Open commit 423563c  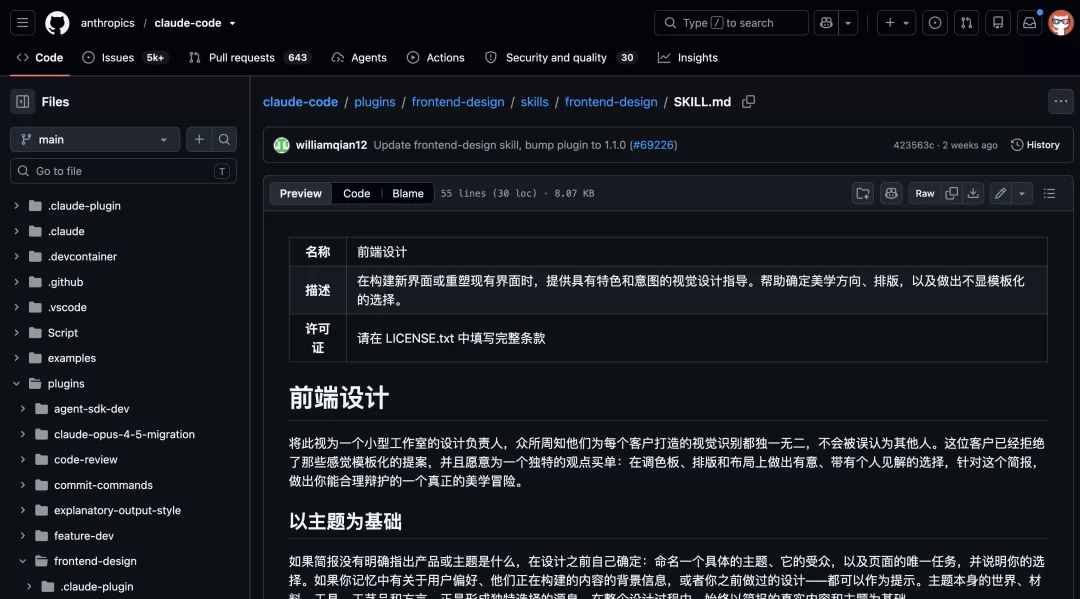click(x=914, y=145)
